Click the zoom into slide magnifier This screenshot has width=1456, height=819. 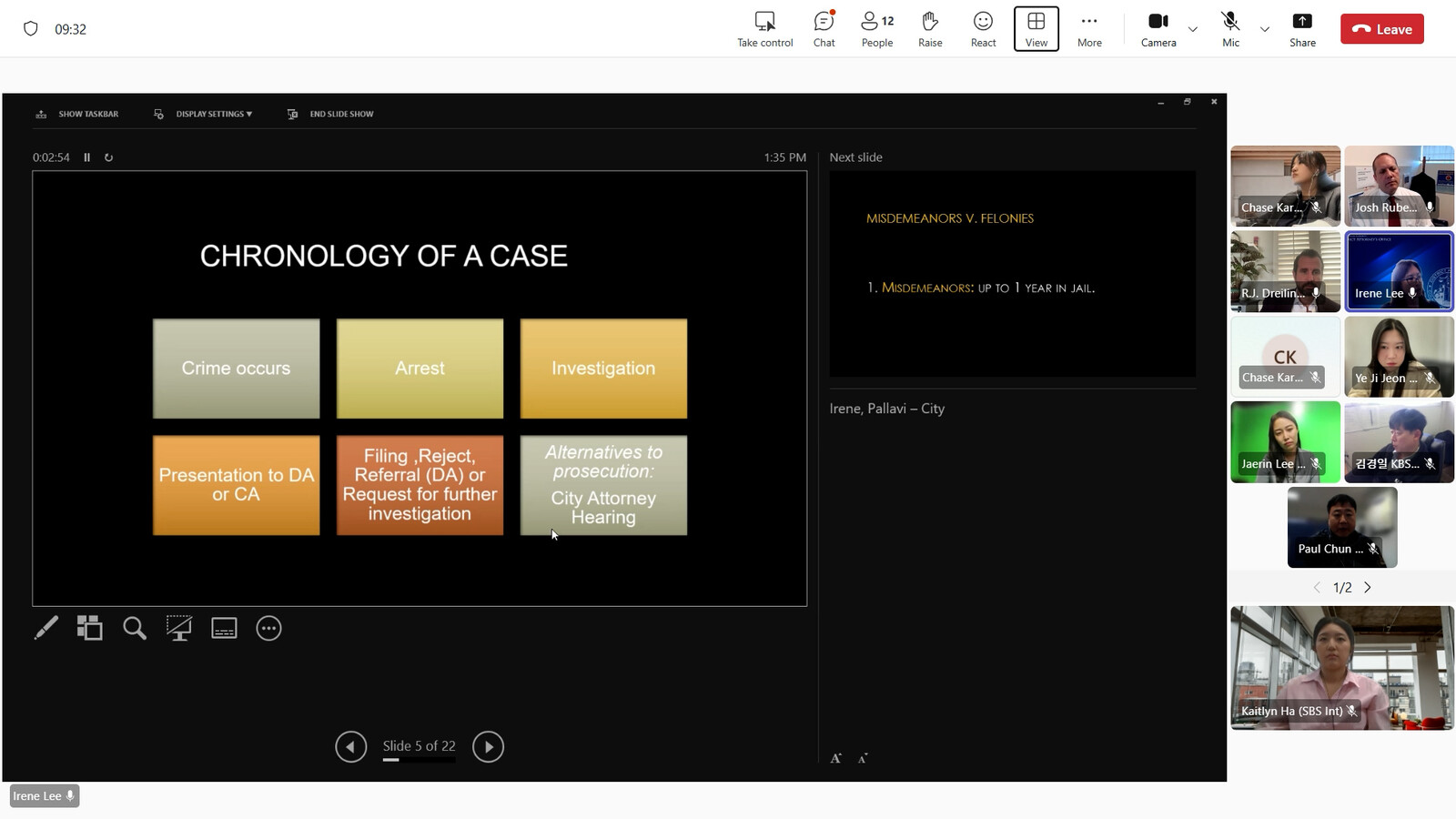pyautogui.click(x=135, y=628)
